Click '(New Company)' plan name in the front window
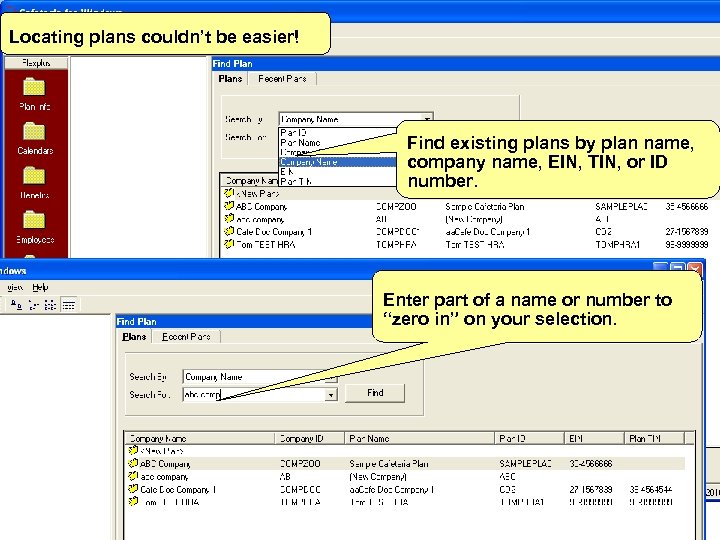This screenshot has width=720, height=540. [x=378, y=477]
